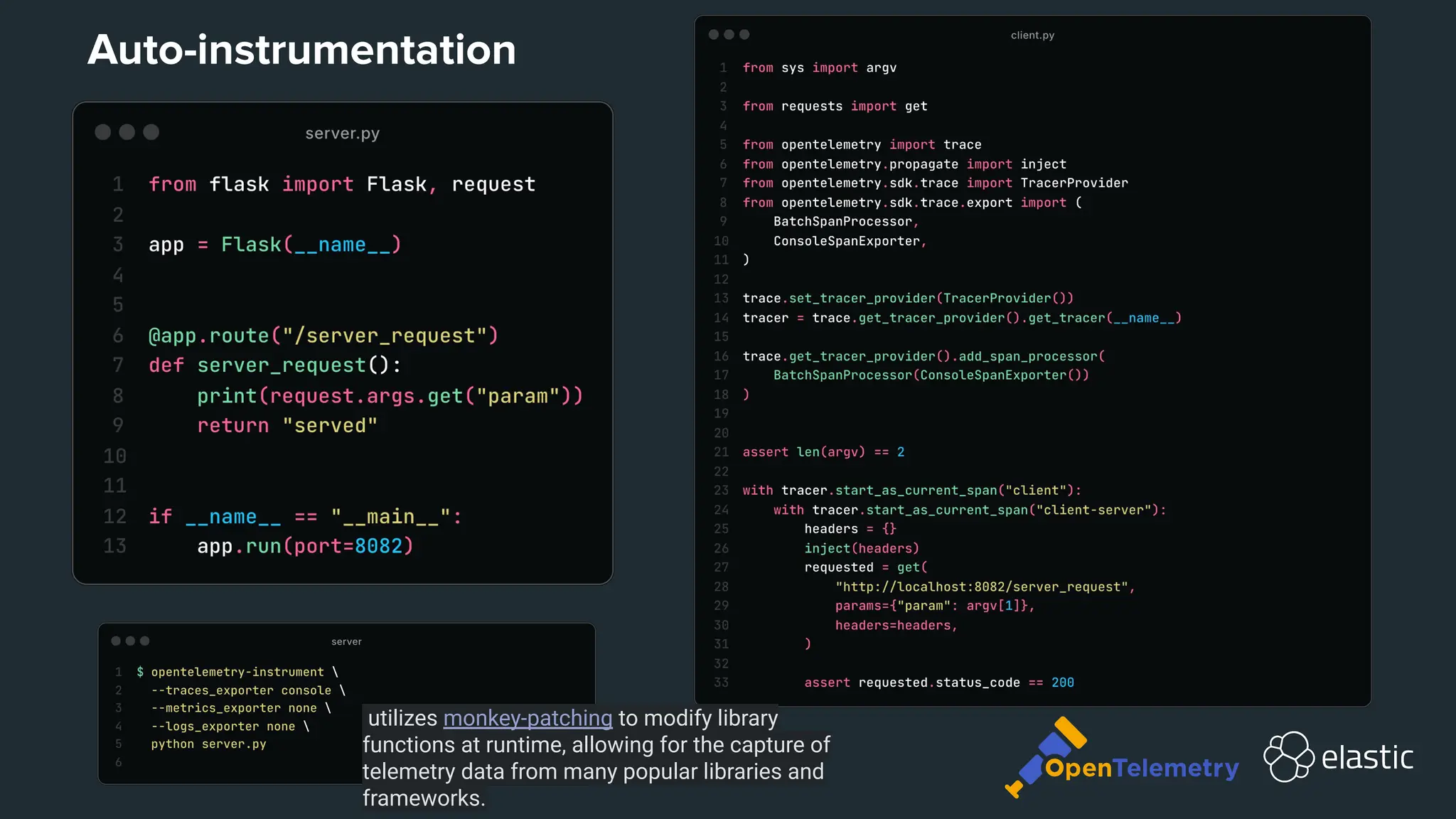Viewport: 1456px width, 819px height.
Task: Click the 'if __name__ == "__main__":' line
Action: pos(306,517)
